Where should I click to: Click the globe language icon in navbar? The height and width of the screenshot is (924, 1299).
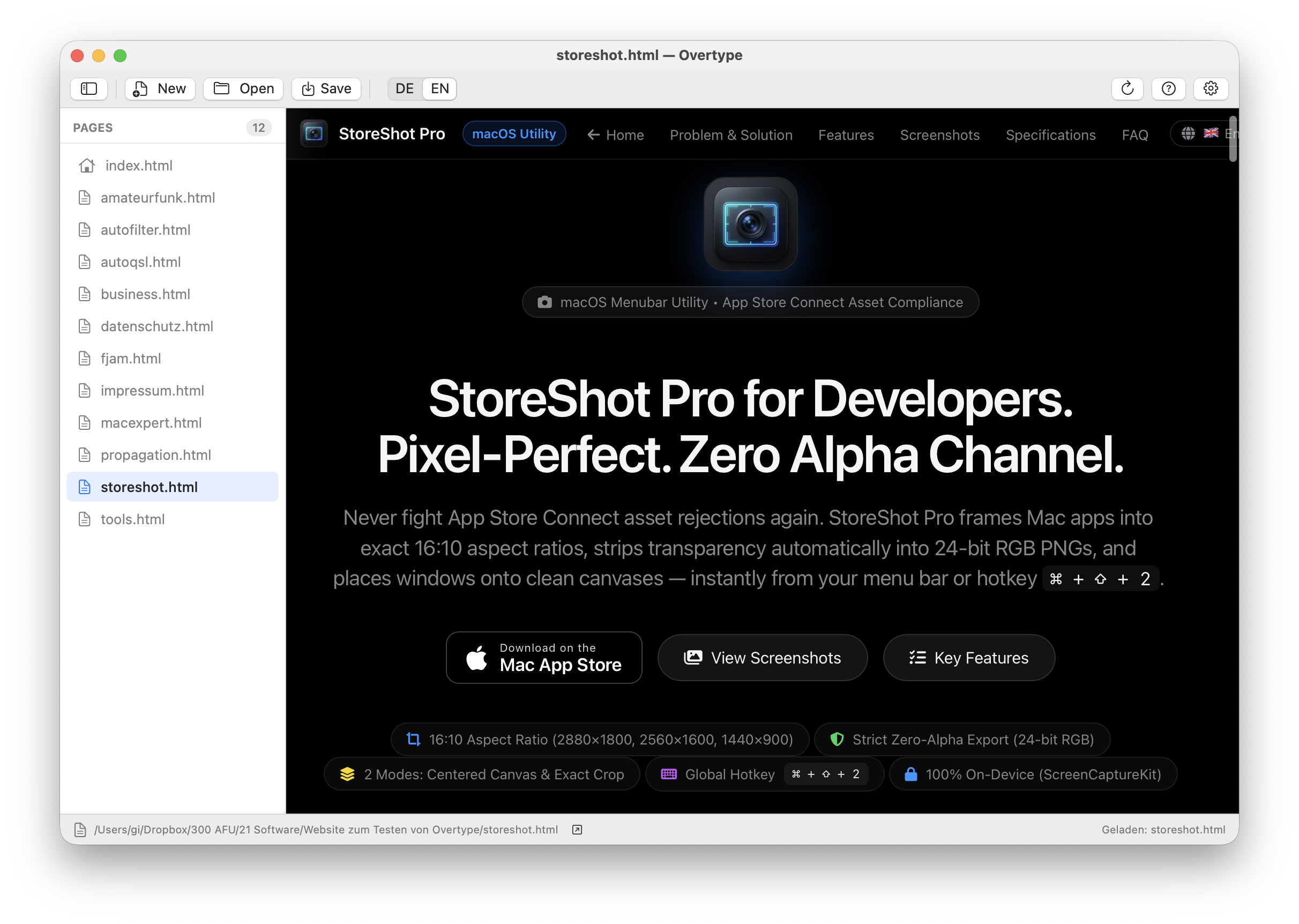[1188, 133]
